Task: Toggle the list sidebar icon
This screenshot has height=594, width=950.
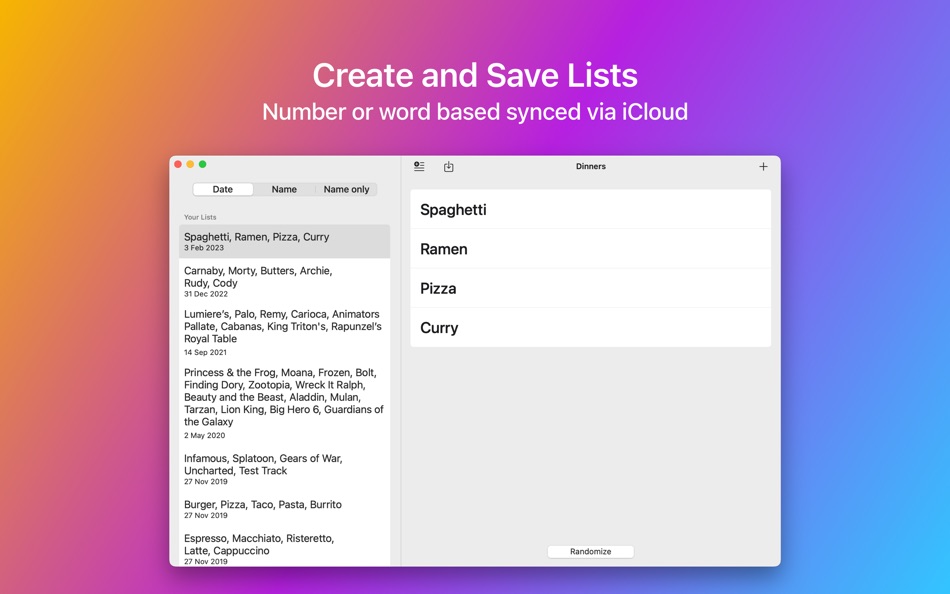Action: point(419,167)
